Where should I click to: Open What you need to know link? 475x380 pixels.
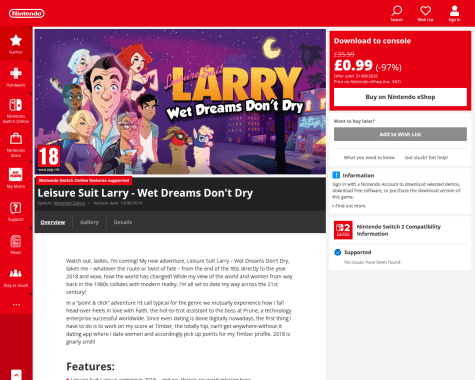(369, 157)
